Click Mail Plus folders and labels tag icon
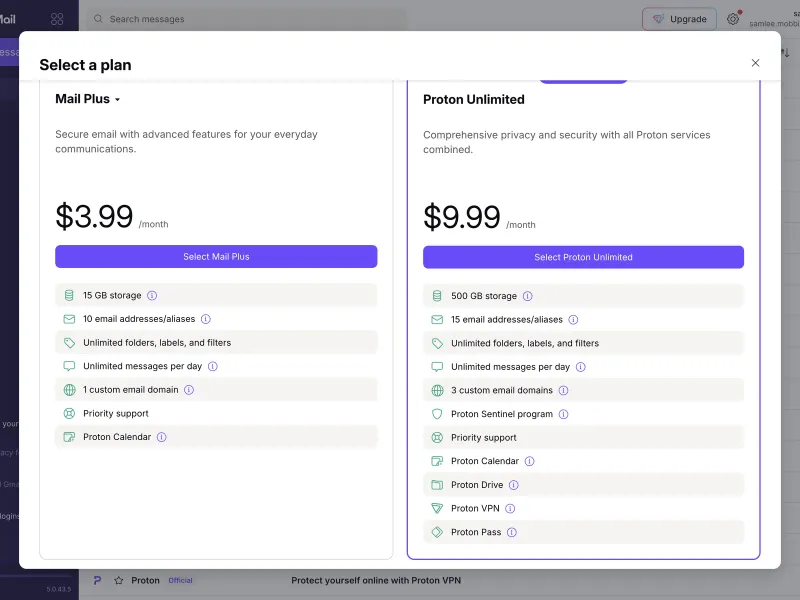Viewport: 800px width, 600px height. pos(69,343)
